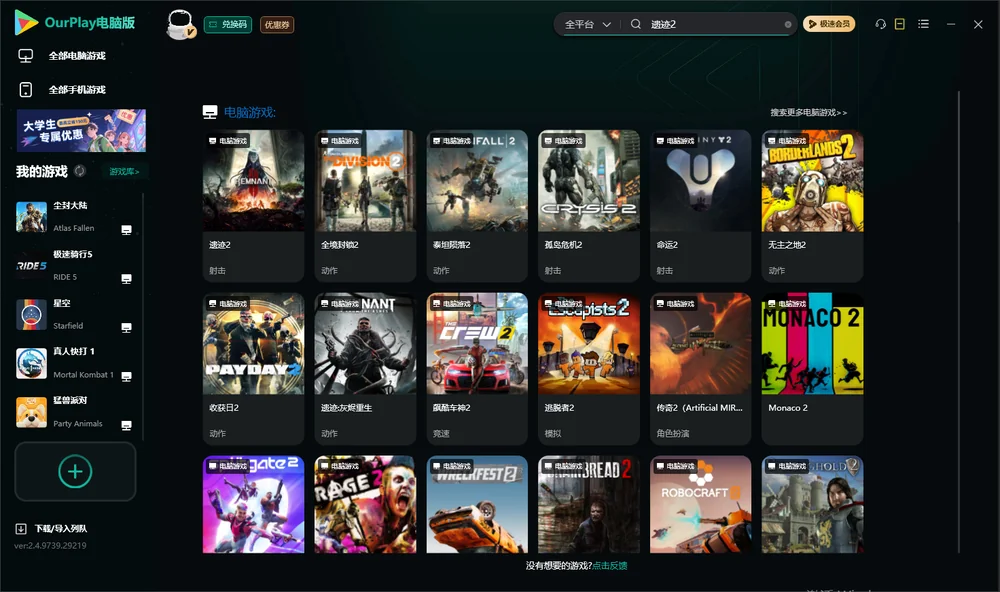Viewport: 1000px width, 592px height.
Task: Click the PC icon on RIDE 5 row
Action: (x=126, y=279)
